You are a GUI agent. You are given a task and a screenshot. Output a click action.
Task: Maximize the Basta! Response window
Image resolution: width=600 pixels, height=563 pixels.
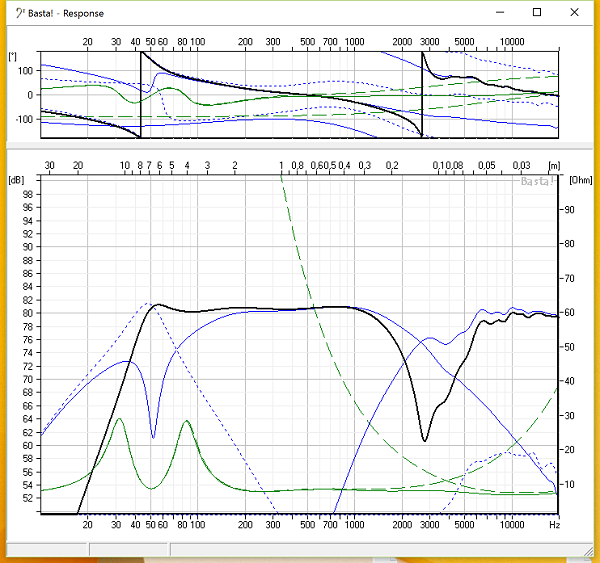(537, 12)
